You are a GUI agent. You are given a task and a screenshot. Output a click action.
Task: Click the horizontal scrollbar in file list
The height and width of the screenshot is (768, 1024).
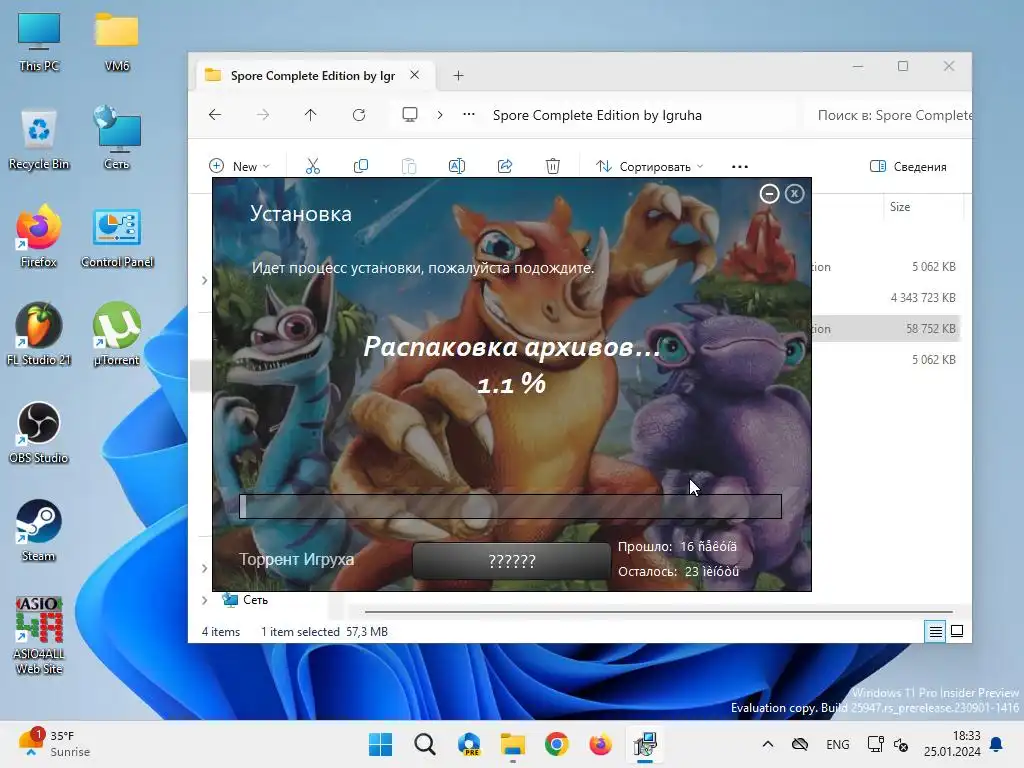(658, 612)
